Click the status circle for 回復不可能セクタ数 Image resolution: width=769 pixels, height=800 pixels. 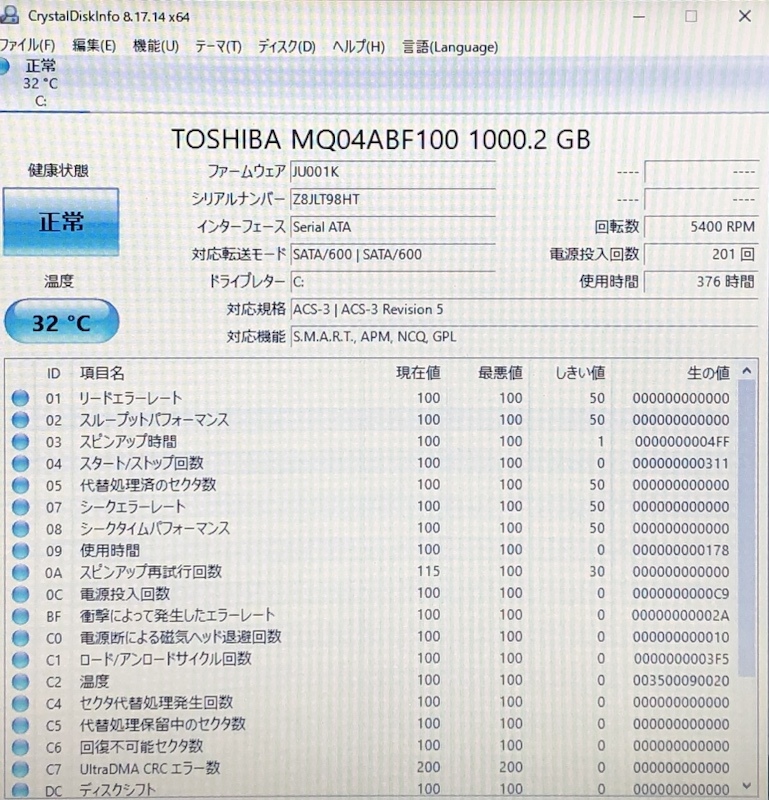click(20, 747)
